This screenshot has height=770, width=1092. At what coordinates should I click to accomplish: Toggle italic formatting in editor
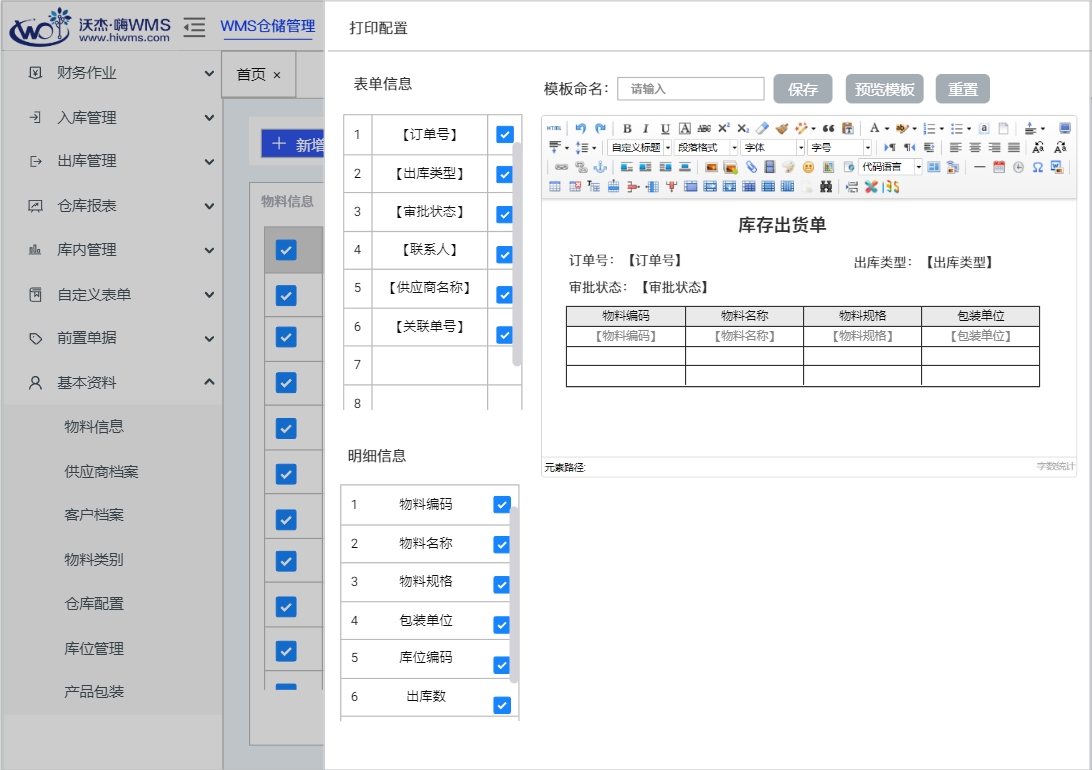point(646,128)
